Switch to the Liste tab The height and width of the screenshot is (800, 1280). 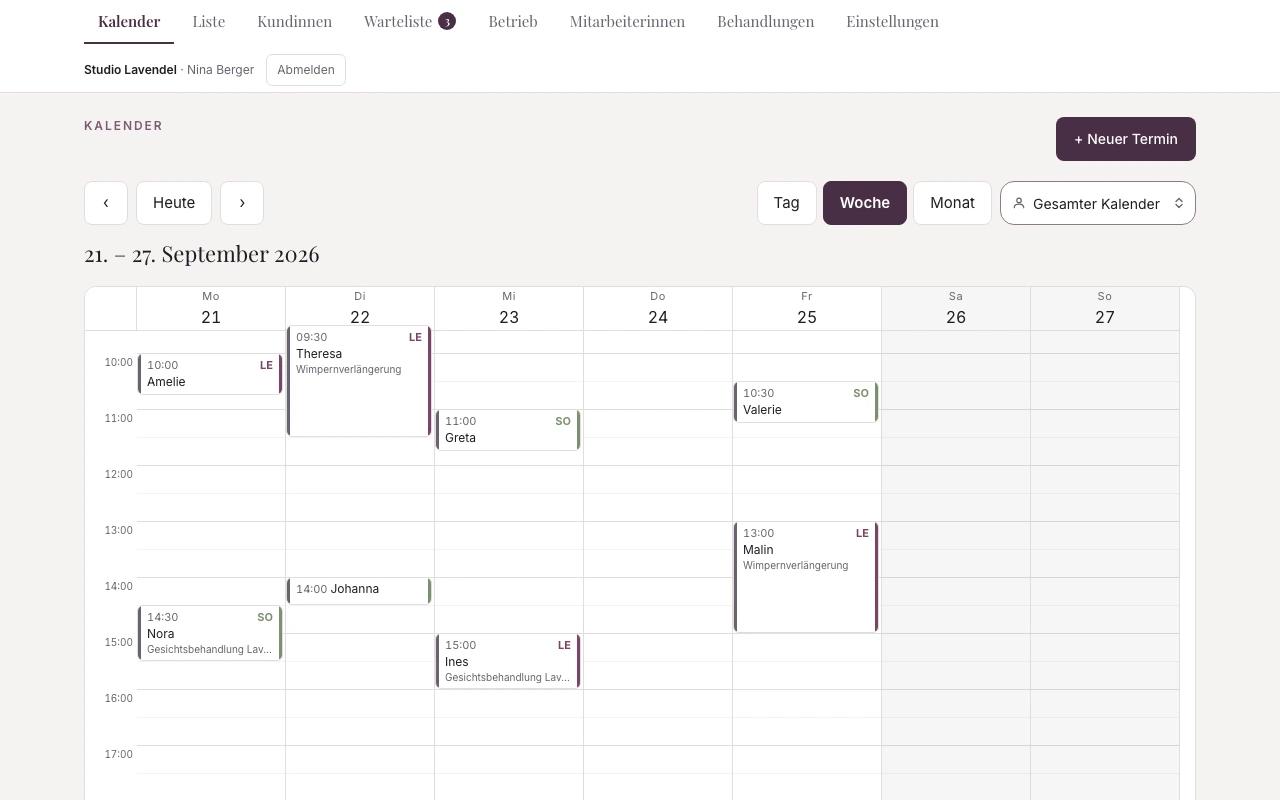point(209,21)
